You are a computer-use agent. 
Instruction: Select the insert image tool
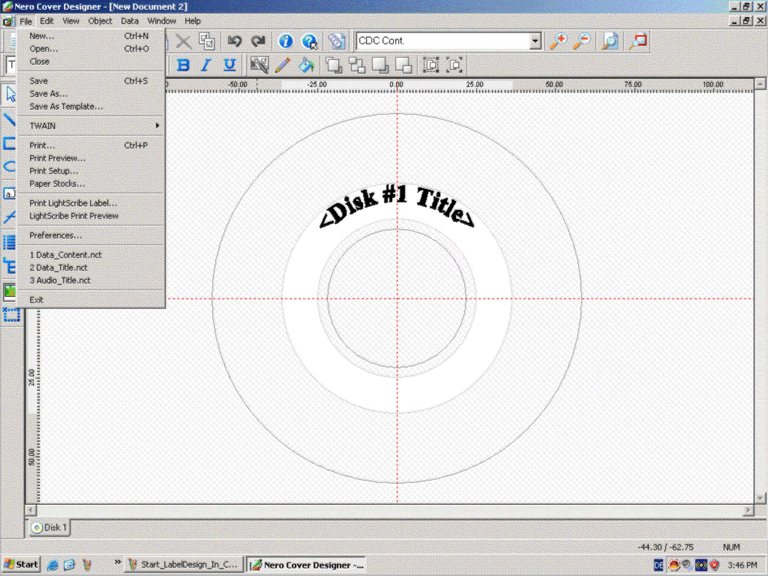click(x=9, y=291)
